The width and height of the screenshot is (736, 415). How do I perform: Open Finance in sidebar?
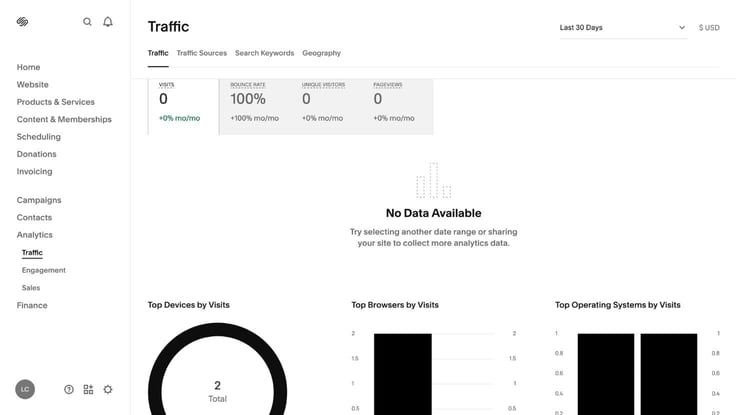click(32, 305)
